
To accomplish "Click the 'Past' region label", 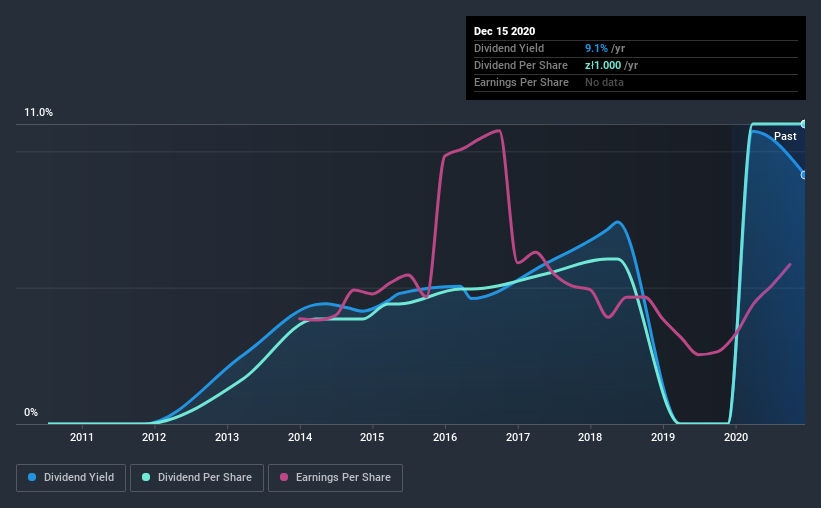I will coord(785,136).
